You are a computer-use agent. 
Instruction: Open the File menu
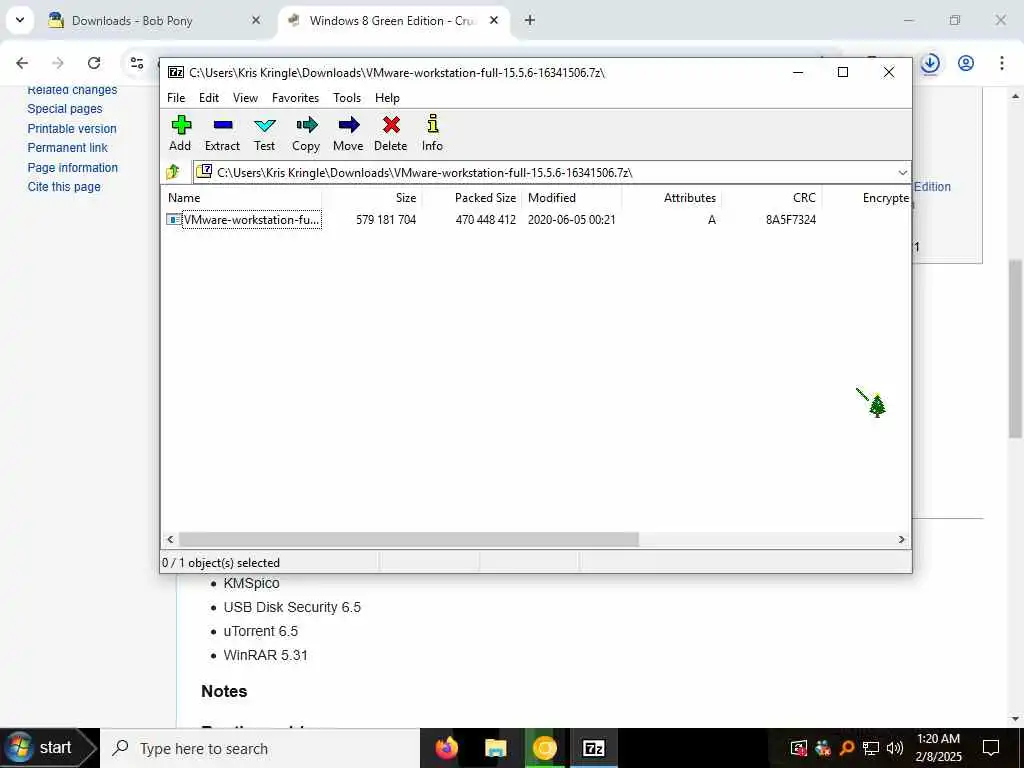click(176, 98)
